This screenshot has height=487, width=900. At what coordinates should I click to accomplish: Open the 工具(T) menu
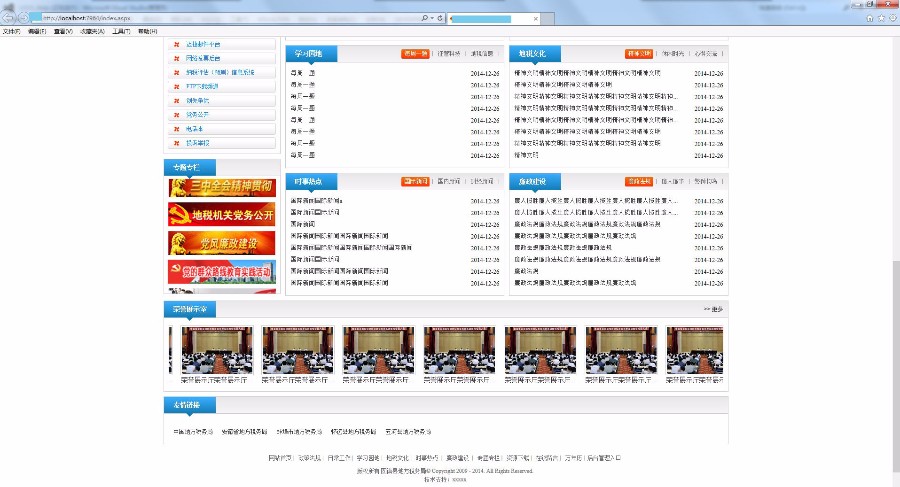pyautogui.click(x=121, y=32)
